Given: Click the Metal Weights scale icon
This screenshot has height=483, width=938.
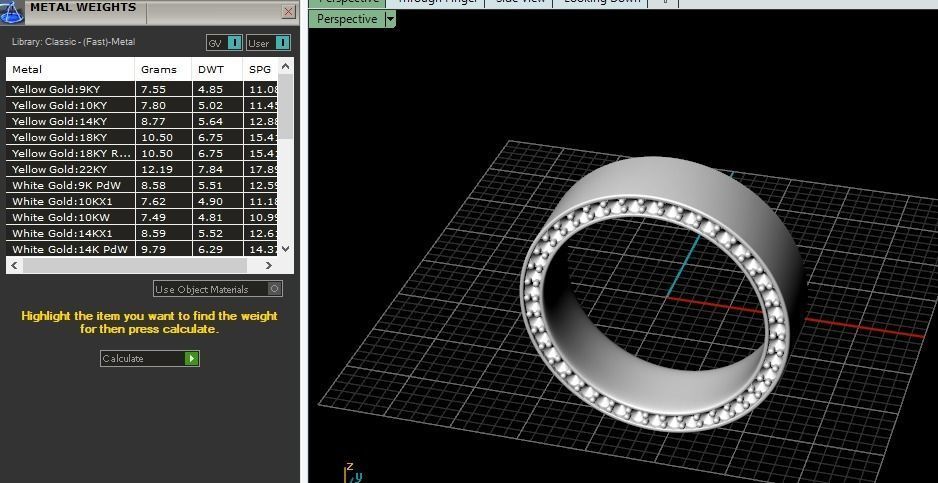Looking at the screenshot, I should point(11,11).
